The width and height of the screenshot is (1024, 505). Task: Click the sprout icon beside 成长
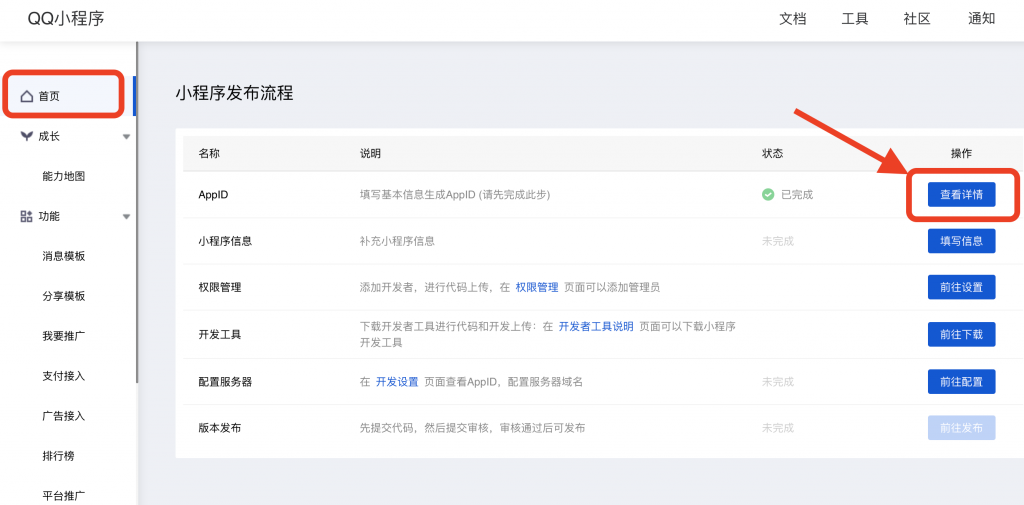27,136
